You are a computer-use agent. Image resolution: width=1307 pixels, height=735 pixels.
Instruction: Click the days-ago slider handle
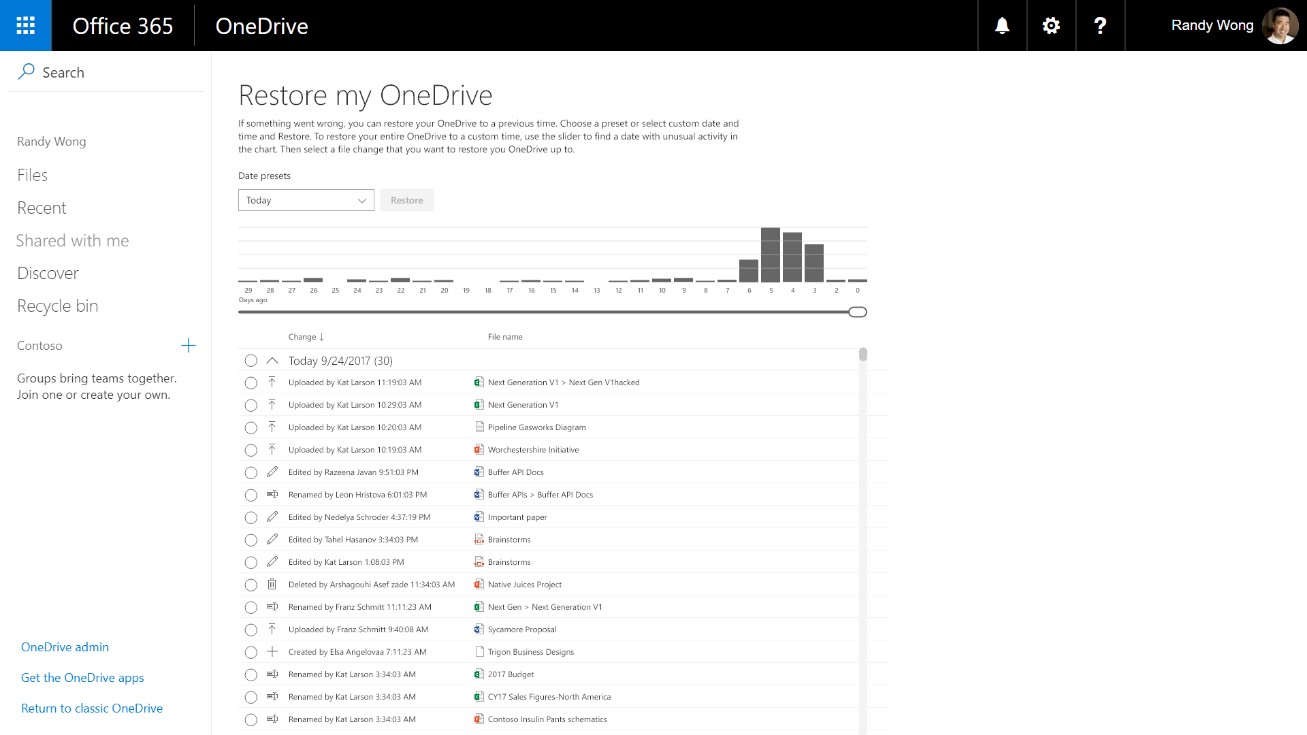857,312
